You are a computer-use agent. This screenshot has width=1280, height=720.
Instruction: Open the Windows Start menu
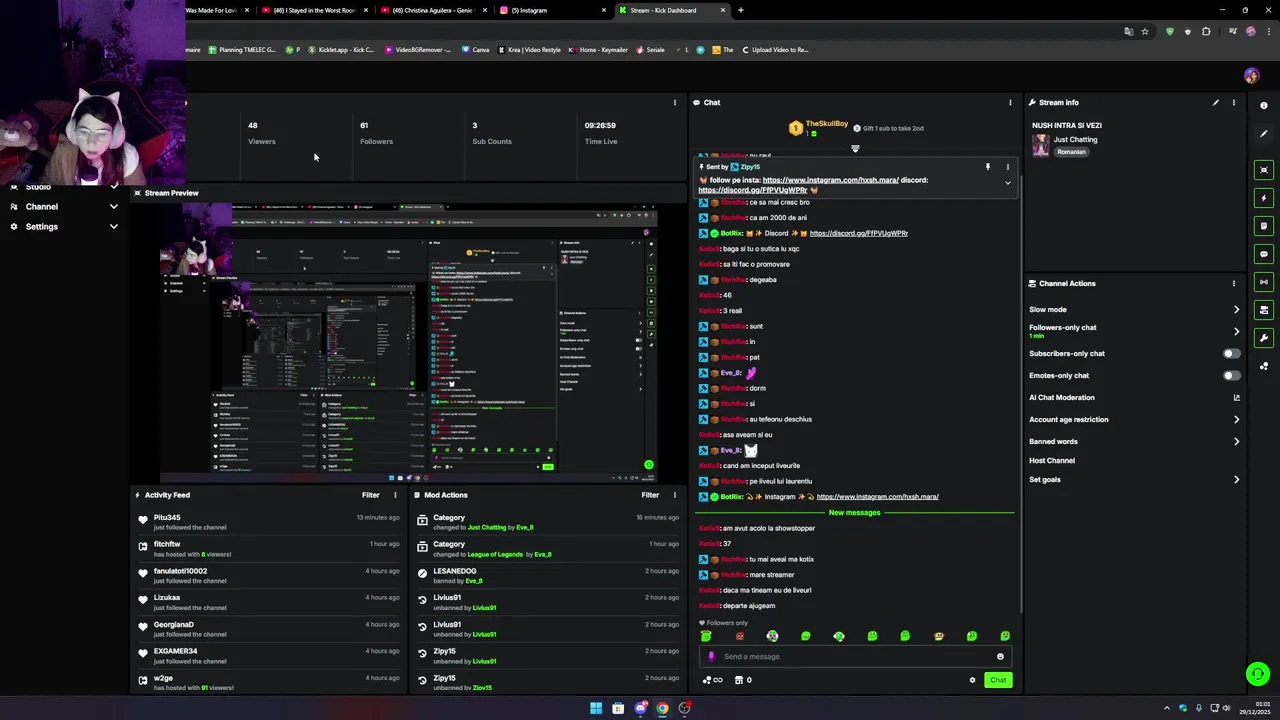[x=596, y=708]
